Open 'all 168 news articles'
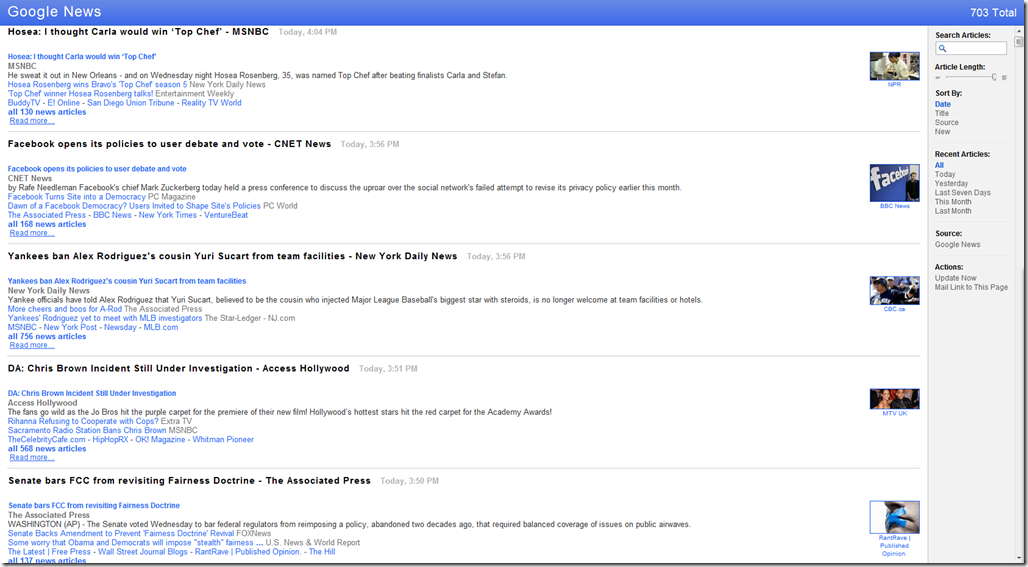The height and width of the screenshot is (567, 1028). pos(47,224)
